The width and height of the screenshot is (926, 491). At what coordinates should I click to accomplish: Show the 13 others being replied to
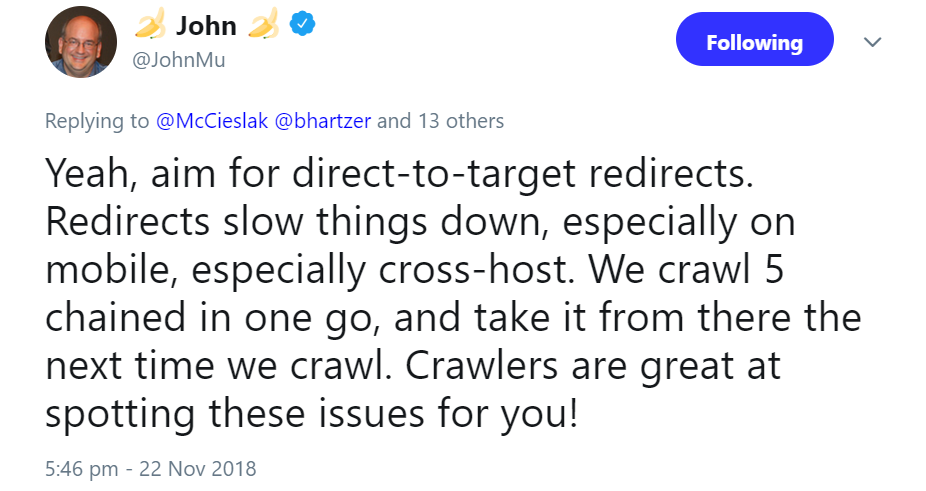[460, 122]
